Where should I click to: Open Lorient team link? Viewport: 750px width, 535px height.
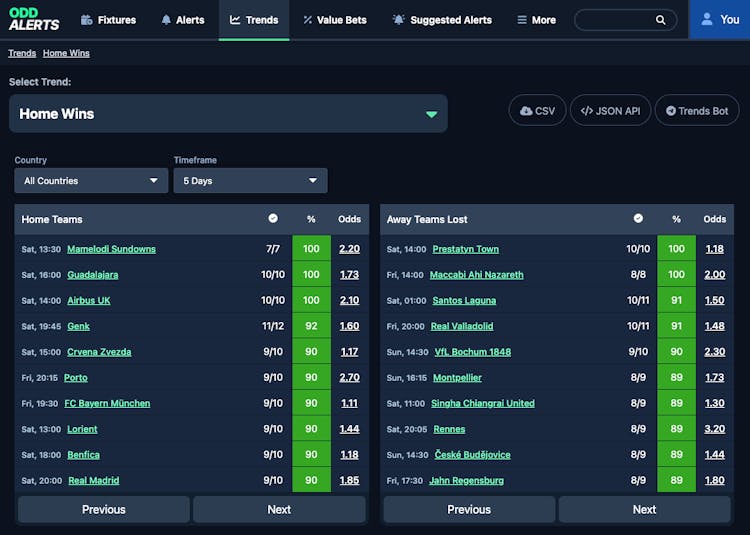(82, 429)
